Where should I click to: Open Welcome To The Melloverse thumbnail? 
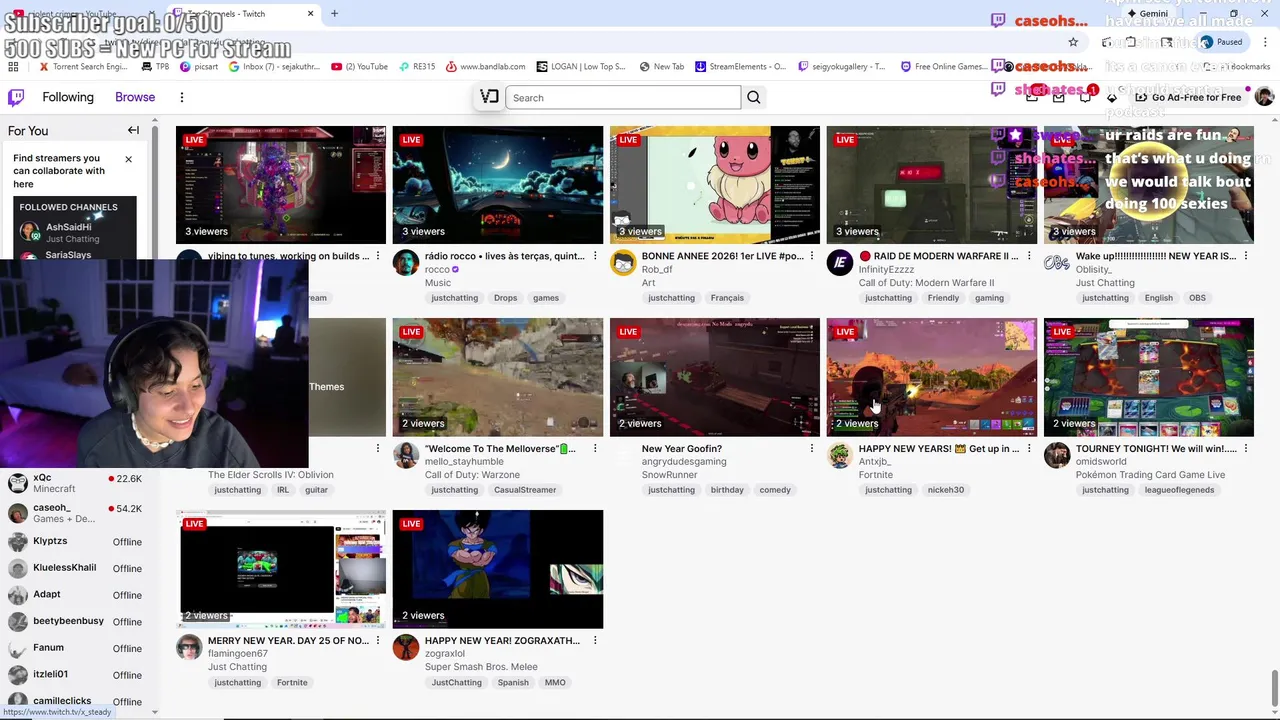498,377
